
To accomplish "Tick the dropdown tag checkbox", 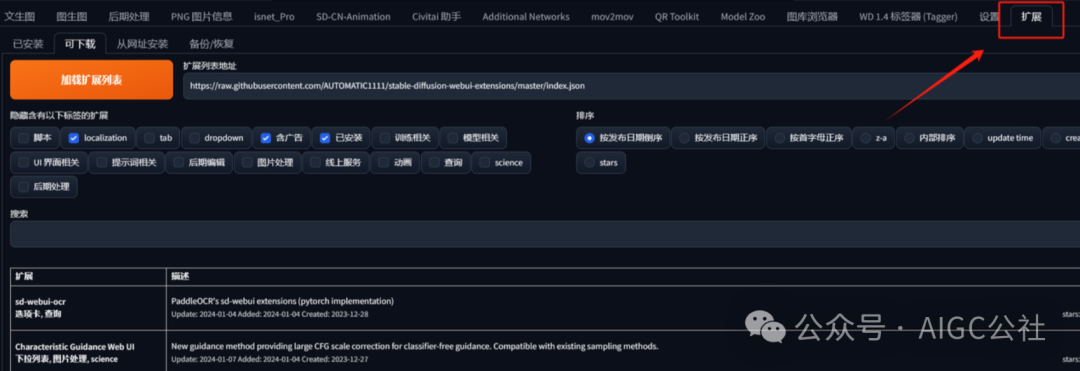I will click(x=195, y=138).
